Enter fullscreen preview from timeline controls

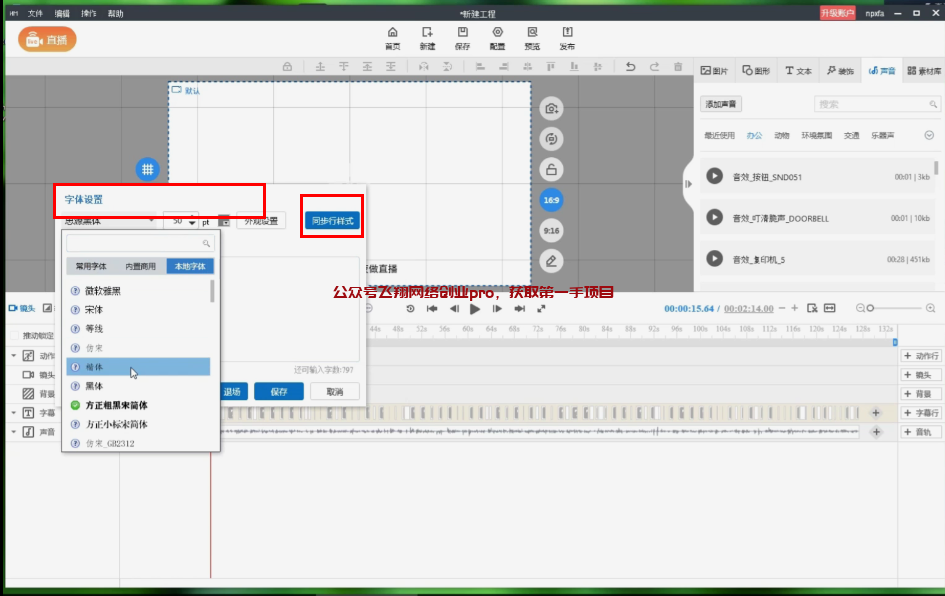(x=541, y=309)
